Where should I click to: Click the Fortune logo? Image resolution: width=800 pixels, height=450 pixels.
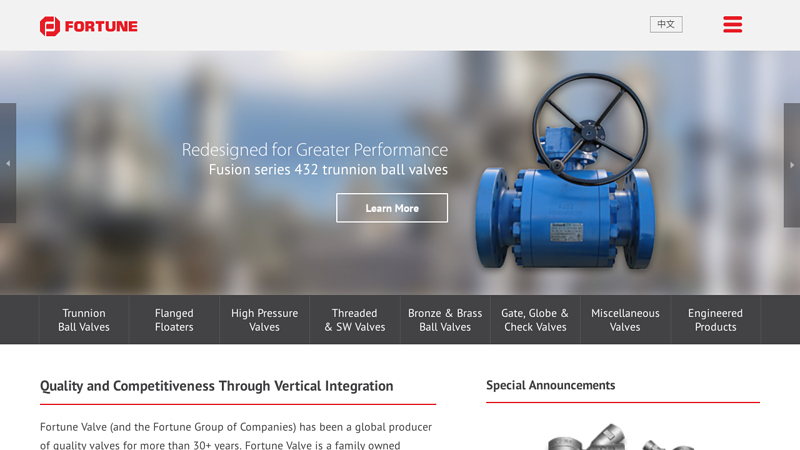click(x=89, y=27)
